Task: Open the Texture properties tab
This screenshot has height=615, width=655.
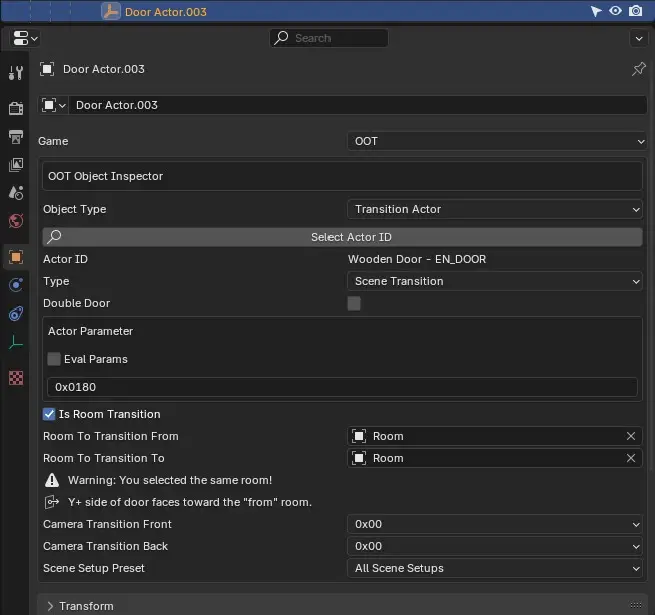Action: click(15, 378)
